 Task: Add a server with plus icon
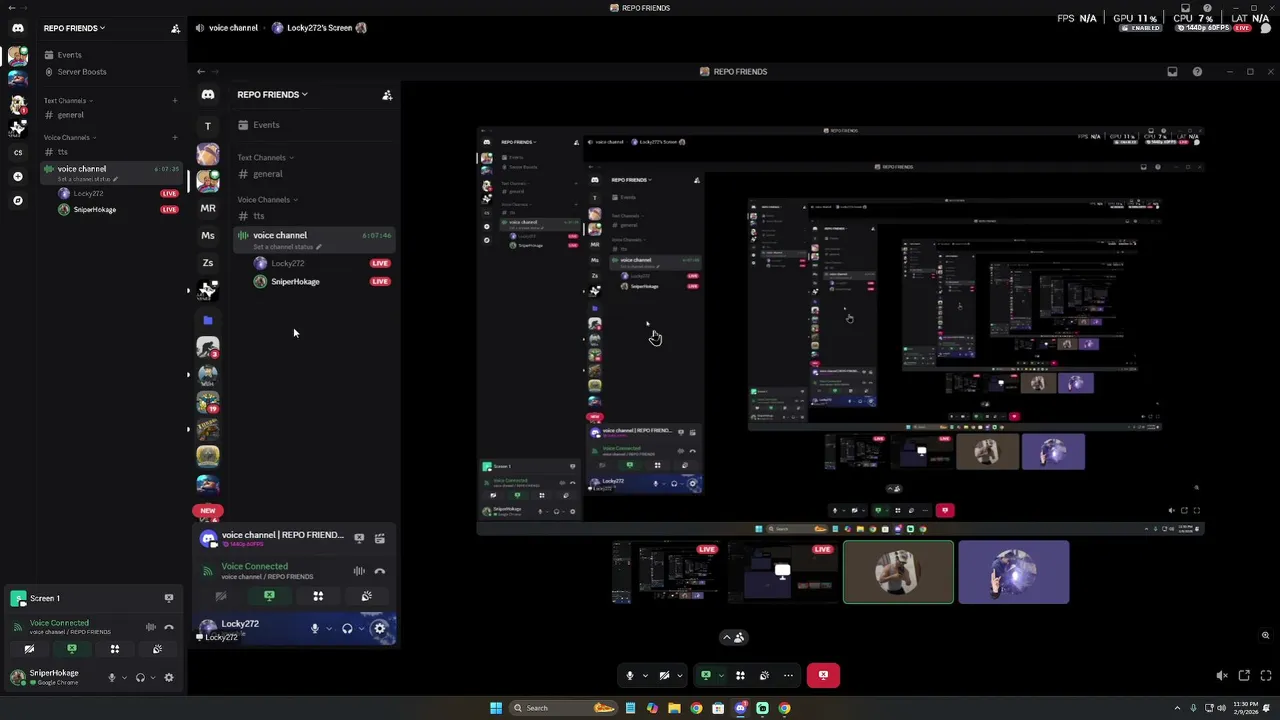point(18,177)
